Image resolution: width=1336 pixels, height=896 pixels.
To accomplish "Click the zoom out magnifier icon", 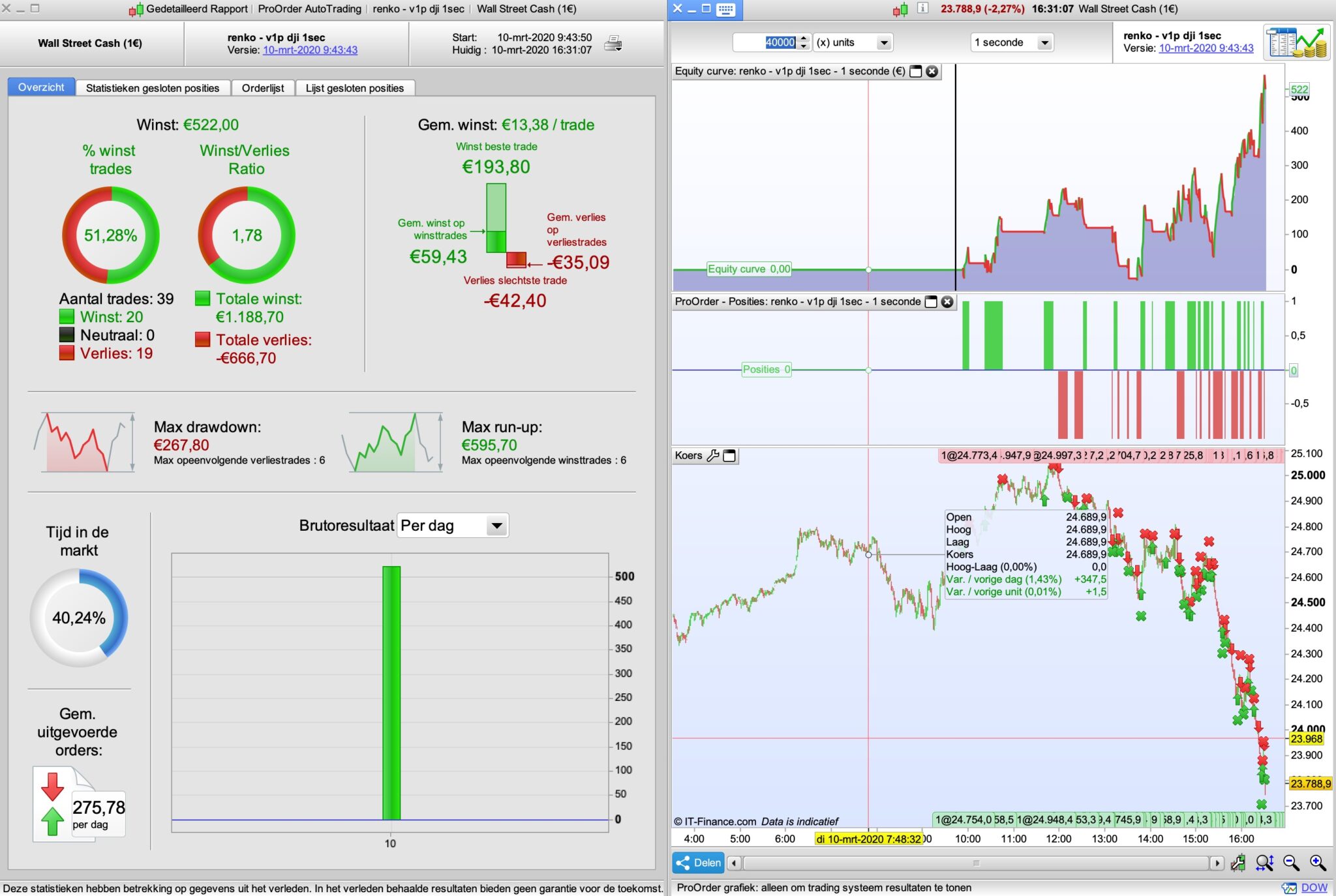I will [1291, 863].
